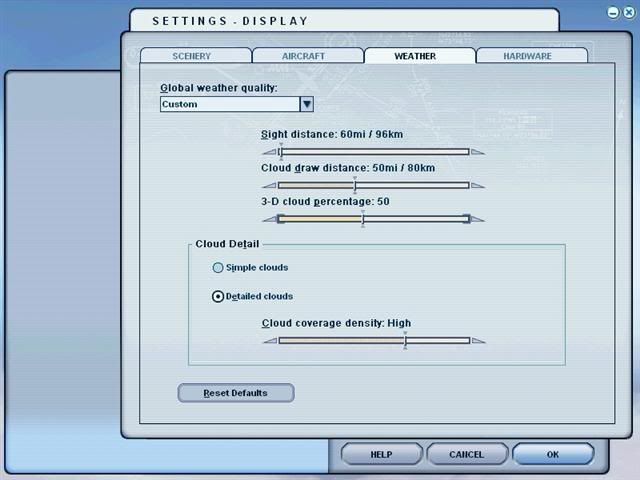
Task: Raise Cloud coverage density with right arrow
Action: point(478,341)
